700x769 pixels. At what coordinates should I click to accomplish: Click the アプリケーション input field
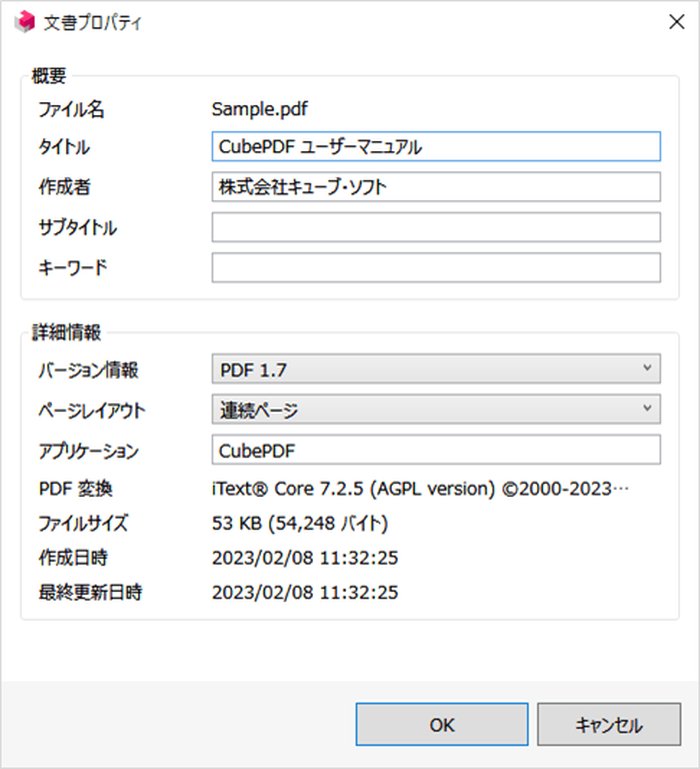[436, 450]
